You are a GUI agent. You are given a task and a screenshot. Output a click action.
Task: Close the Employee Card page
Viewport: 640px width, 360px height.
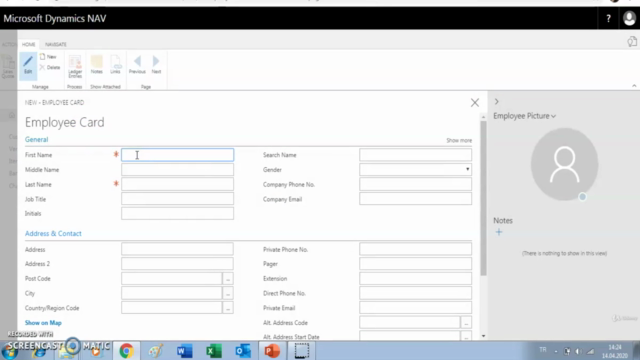475,102
